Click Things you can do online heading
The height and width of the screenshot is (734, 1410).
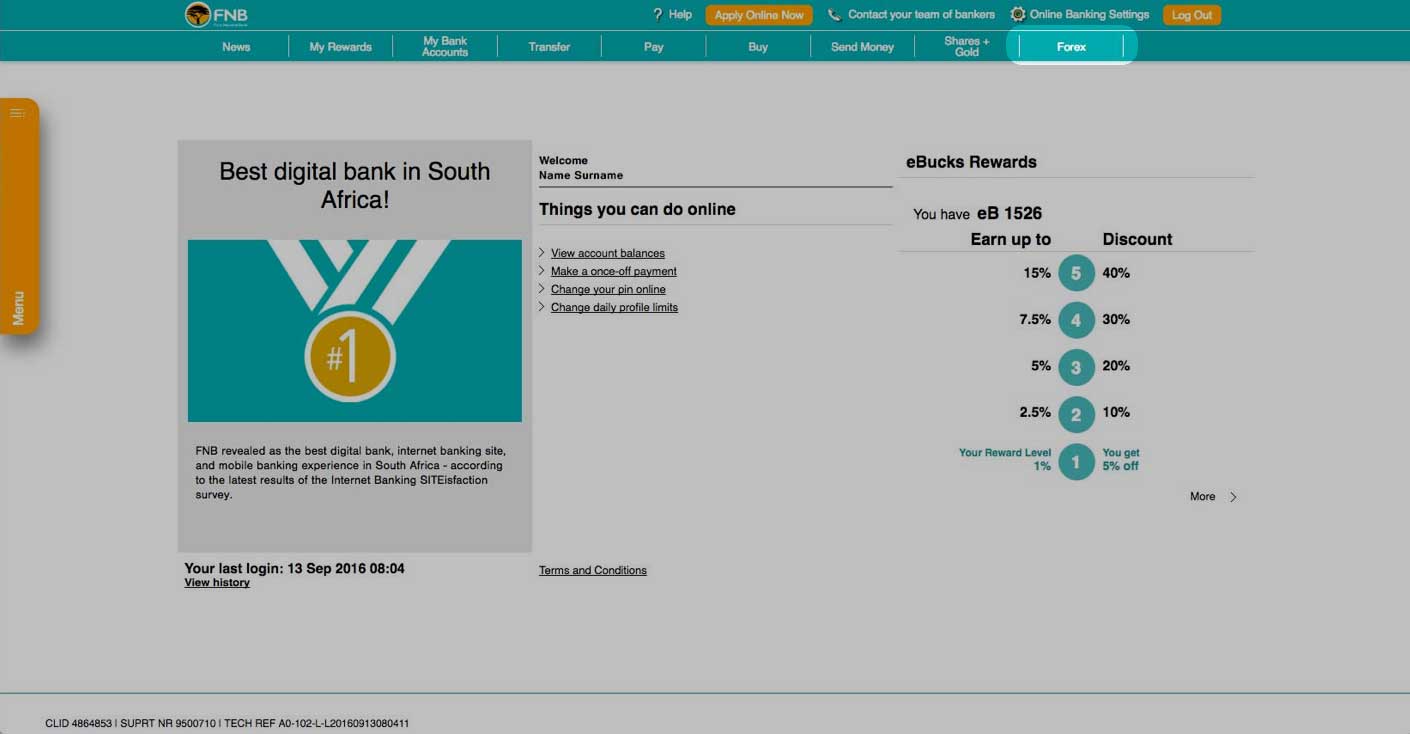pyautogui.click(x=637, y=209)
